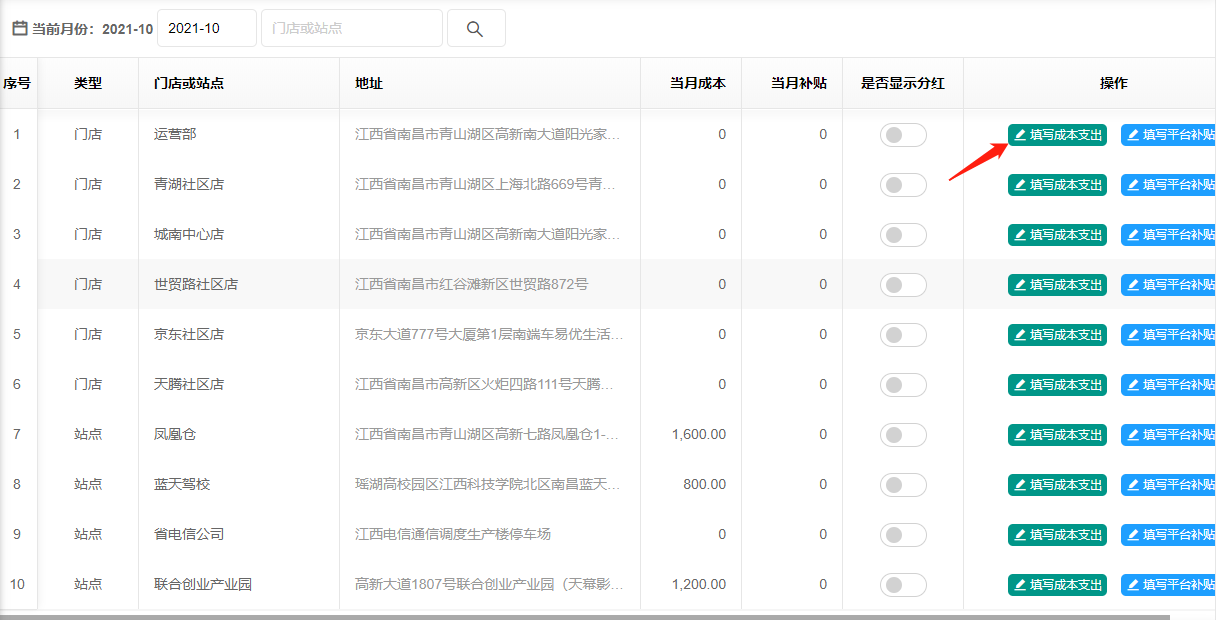Click 填写平台补贴 for 城南中心店
Viewport: 1216px width, 620px height.
coord(1168,235)
